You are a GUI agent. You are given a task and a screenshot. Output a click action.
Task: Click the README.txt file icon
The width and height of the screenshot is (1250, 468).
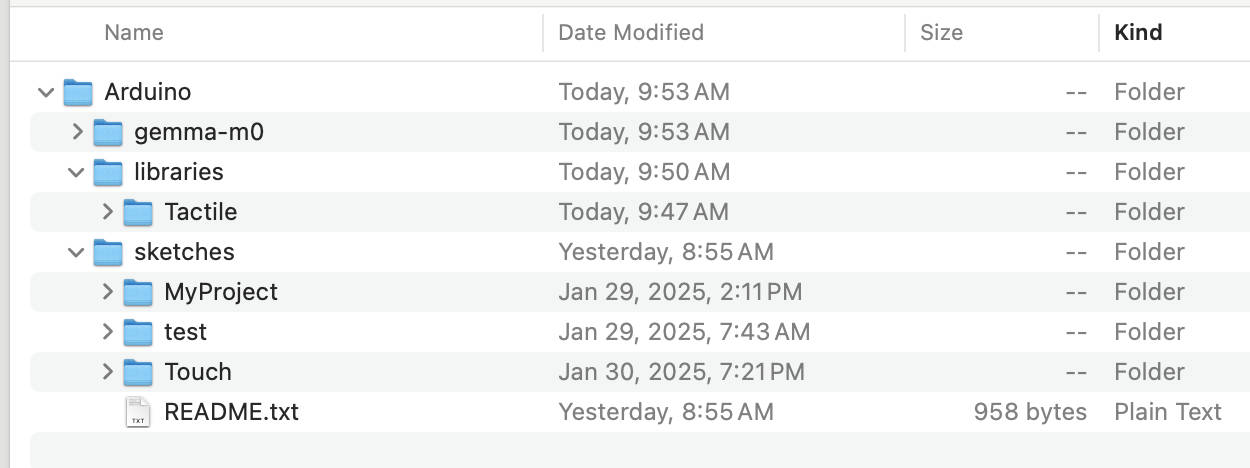tap(138, 412)
